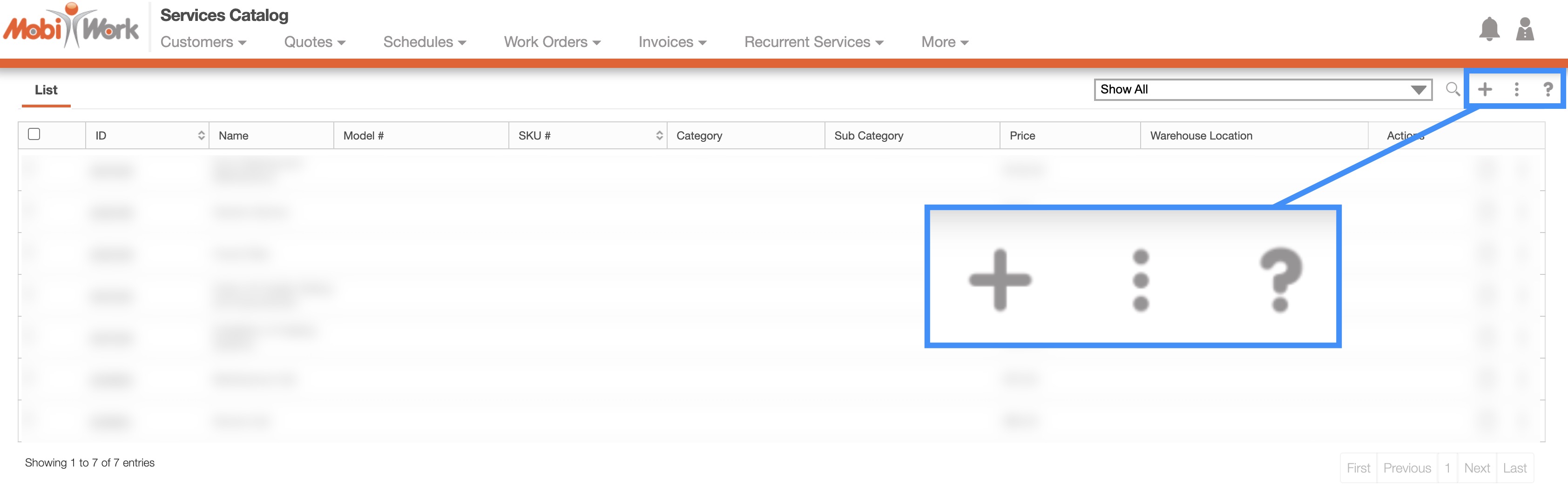1568x493 pixels.
Task: Sort by the ID column arrows
Action: click(201, 135)
